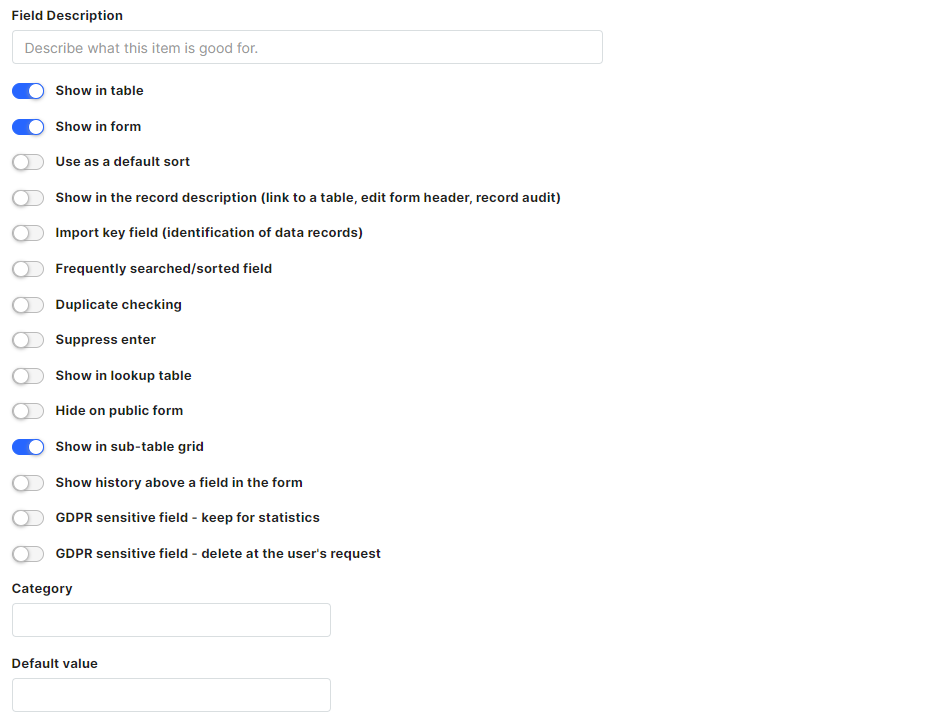Click the Duplicate checking label text
The width and height of the screenshot is (939, 726).
click(119, 304)
